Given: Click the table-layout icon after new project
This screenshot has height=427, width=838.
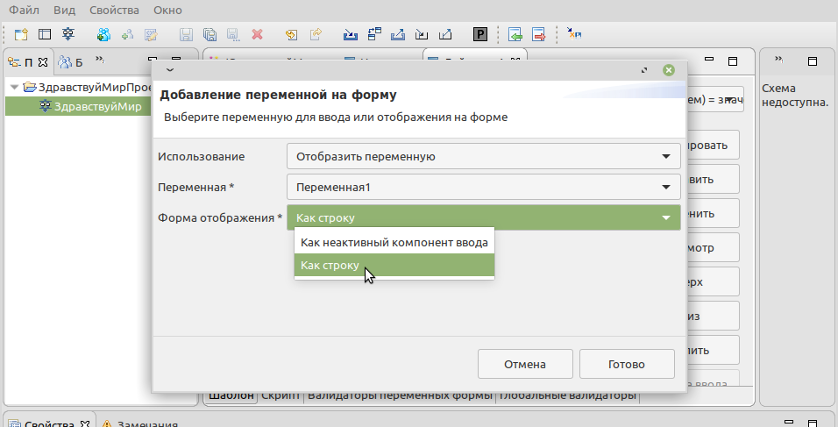Looking at the screenshot, I should point(44,35).
